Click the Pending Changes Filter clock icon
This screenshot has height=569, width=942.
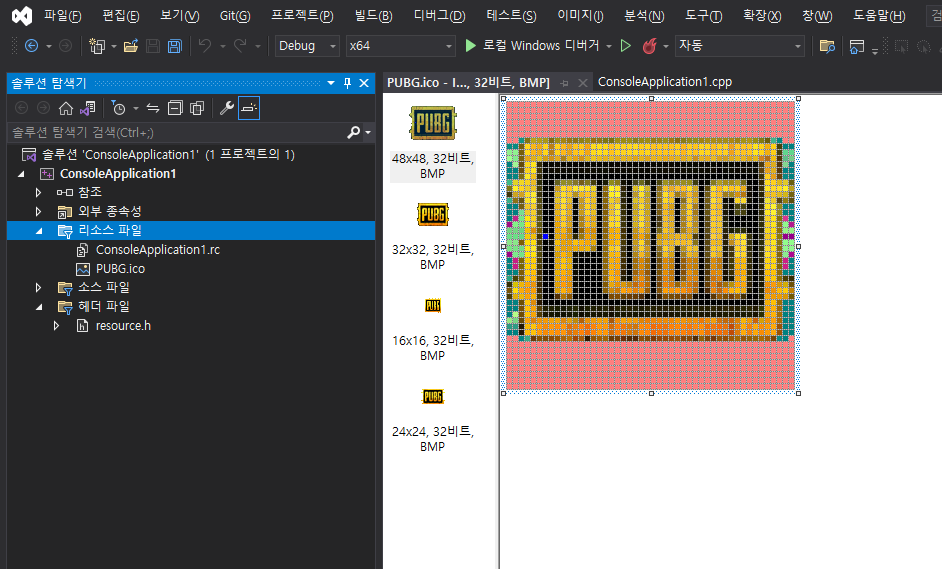[118, 108]
